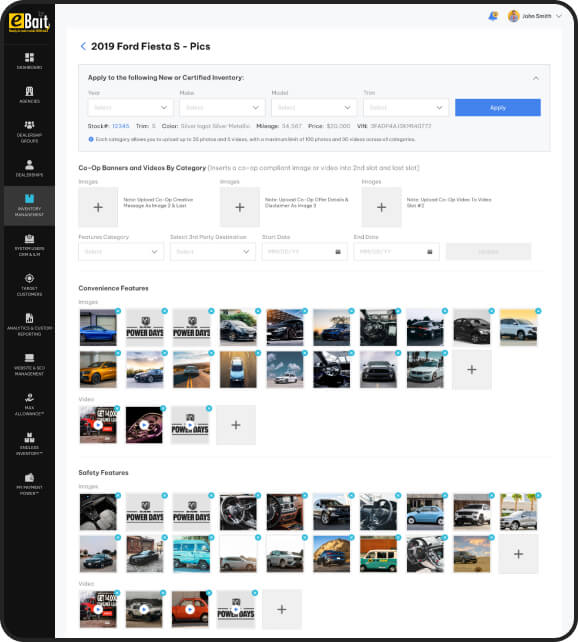Open Dealership Groups in the sidebar
The image size is (578, 642).
tap(29, 131)
